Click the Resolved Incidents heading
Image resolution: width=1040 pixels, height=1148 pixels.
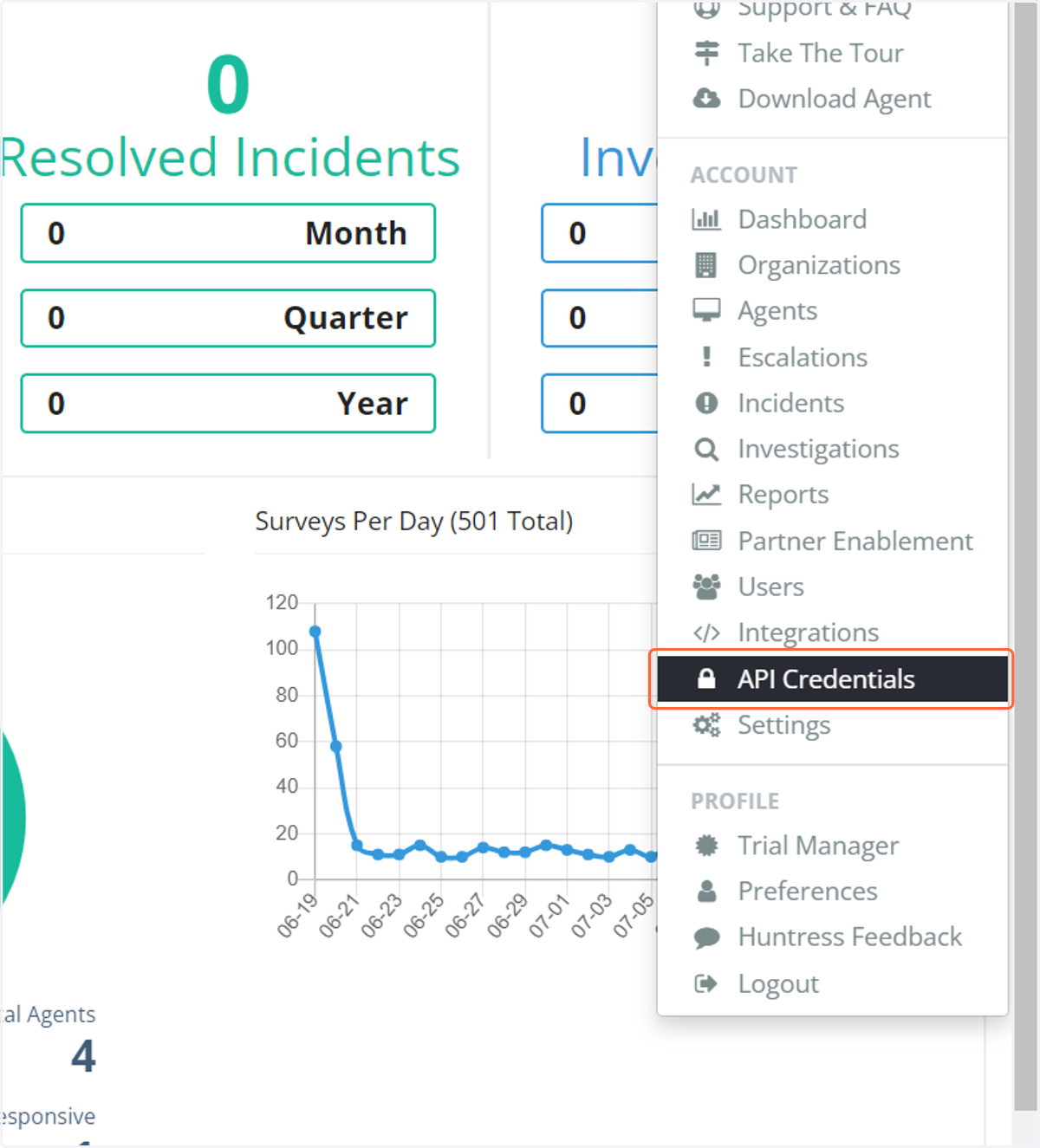point(231,158)
